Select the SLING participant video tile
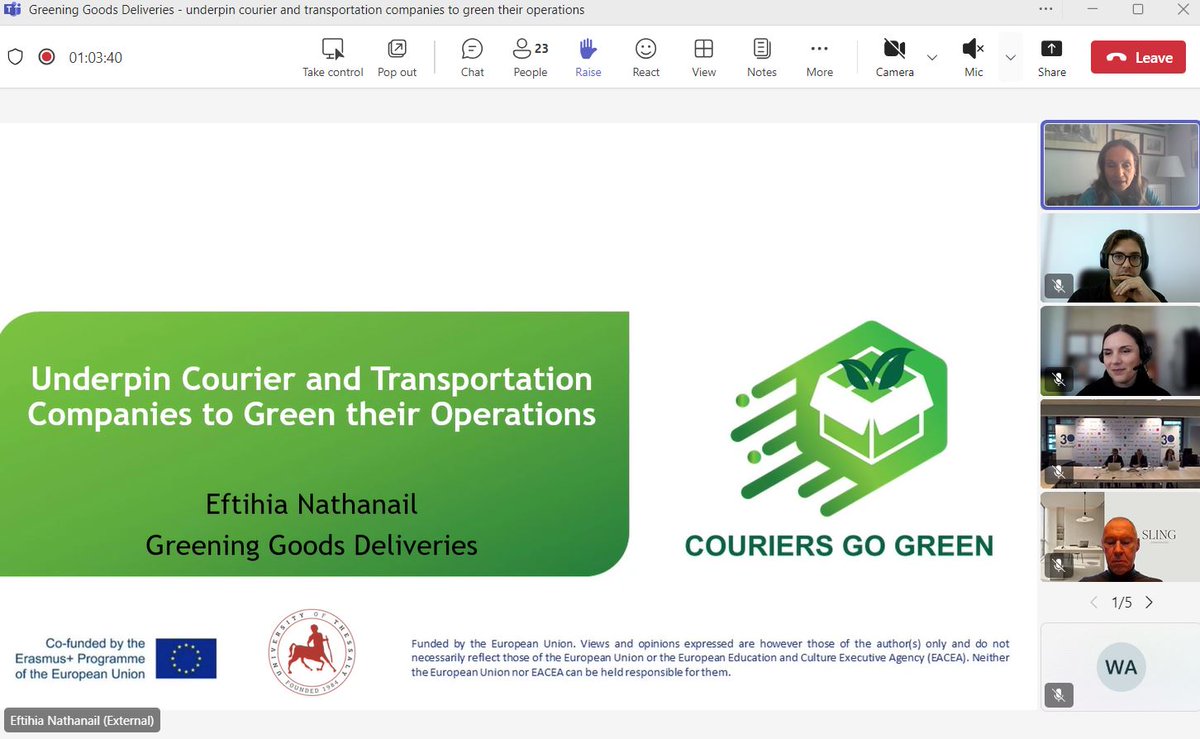This screenshot has width=1200, height=739. tap(1119, 537)
